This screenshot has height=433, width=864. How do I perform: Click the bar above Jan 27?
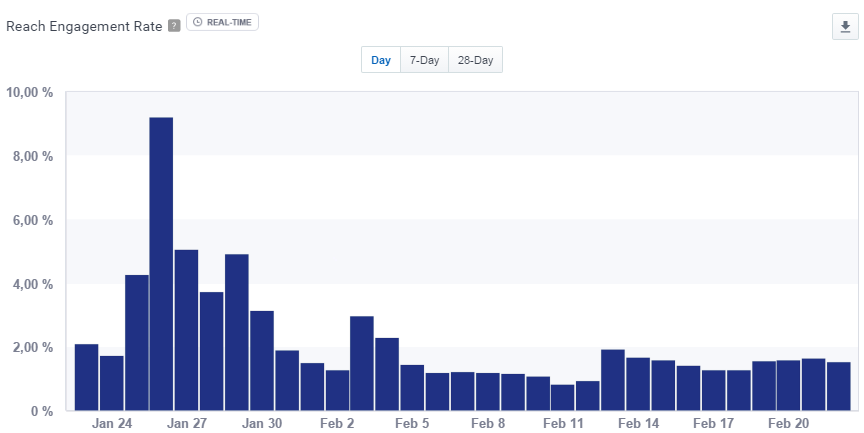click(186, 330)
